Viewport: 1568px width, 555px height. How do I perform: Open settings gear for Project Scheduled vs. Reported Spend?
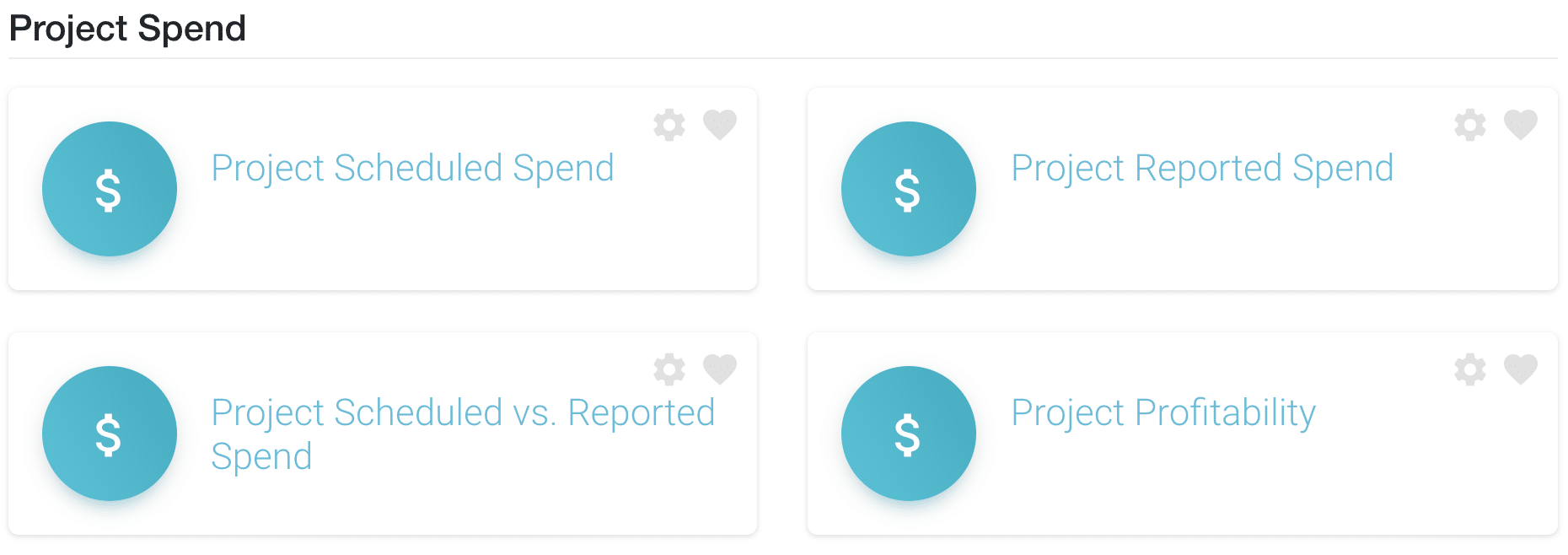point(669,369)
